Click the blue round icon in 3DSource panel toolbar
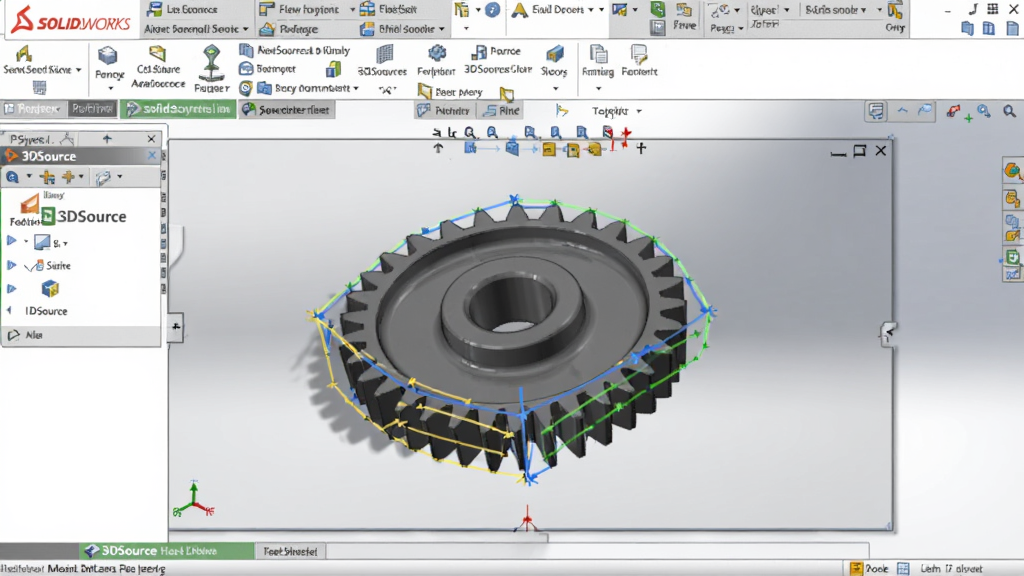 (12, 177)
